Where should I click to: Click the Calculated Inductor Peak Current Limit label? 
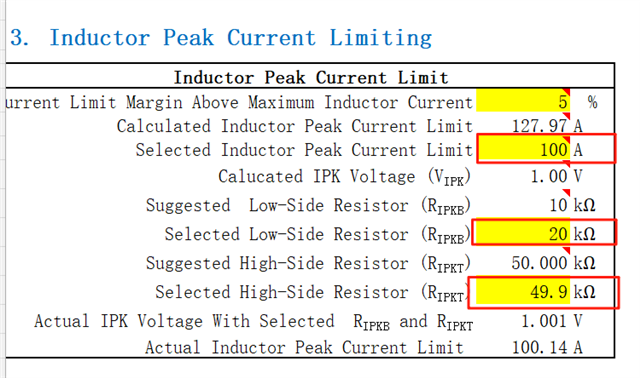point(295,126)
